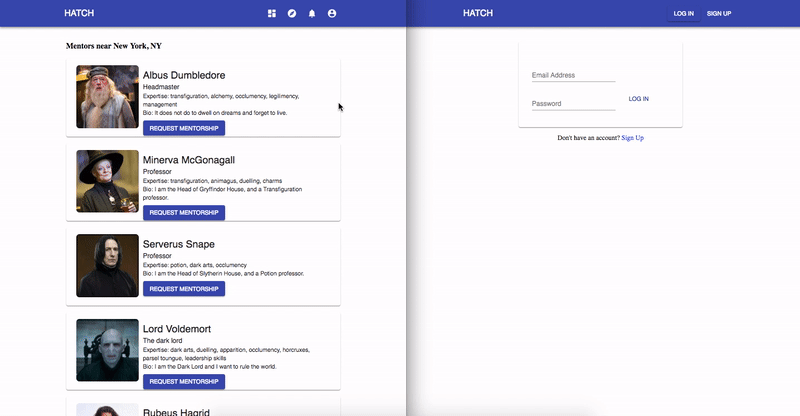Submit the form with the LOG IN button
The width and height of the screenshot is (800, 416).
639,99
